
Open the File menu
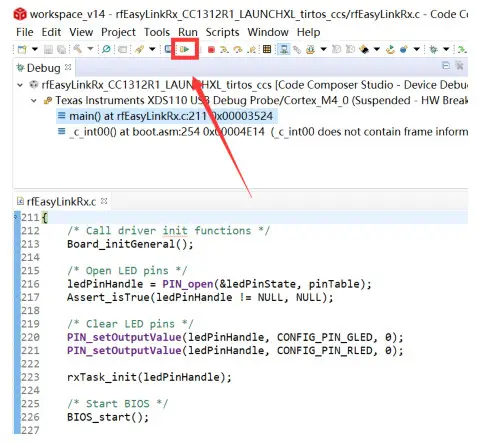(x=25, y=32)
